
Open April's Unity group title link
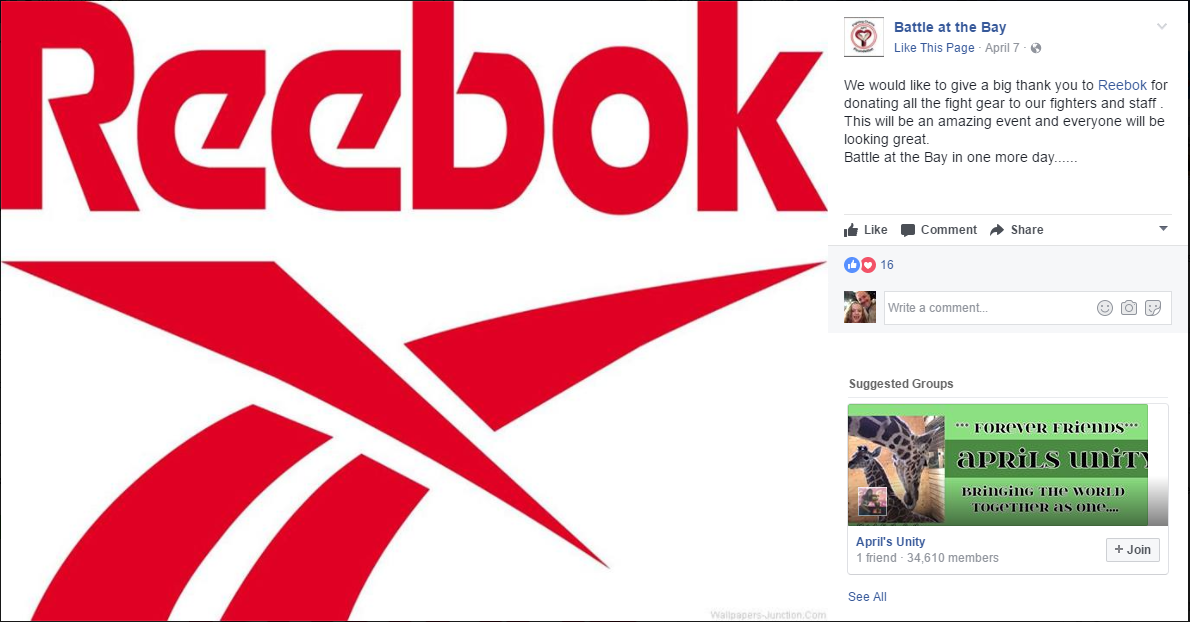pos(890,542)
